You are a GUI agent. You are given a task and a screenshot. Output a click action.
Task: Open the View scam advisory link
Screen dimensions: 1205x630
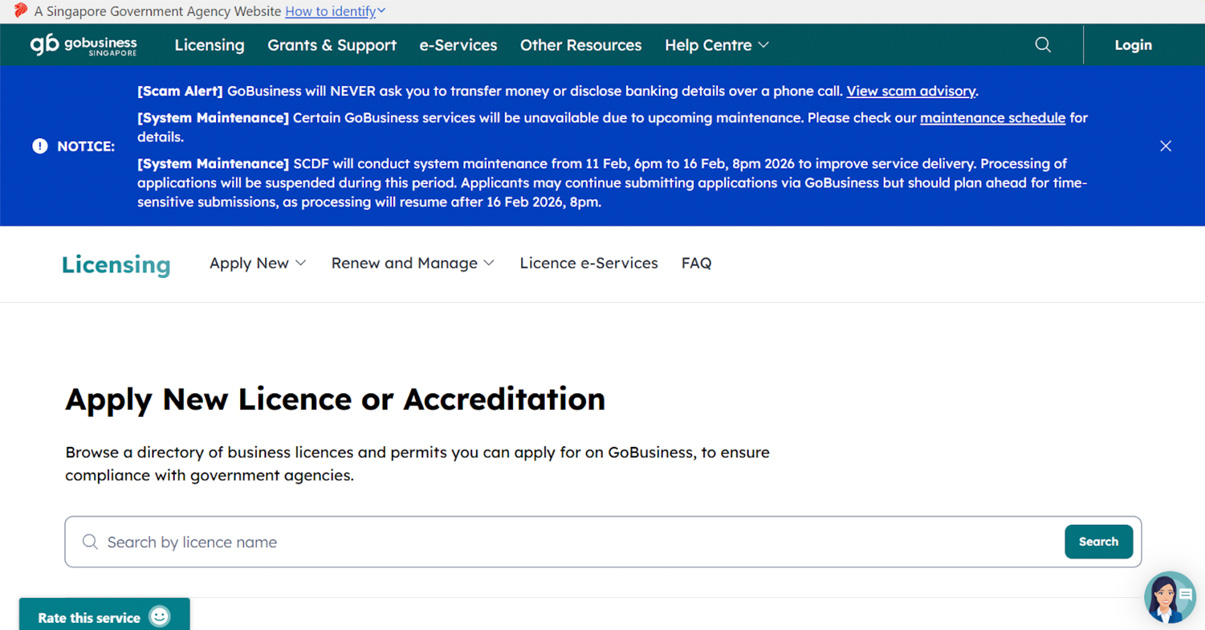(x=910, y=91)
